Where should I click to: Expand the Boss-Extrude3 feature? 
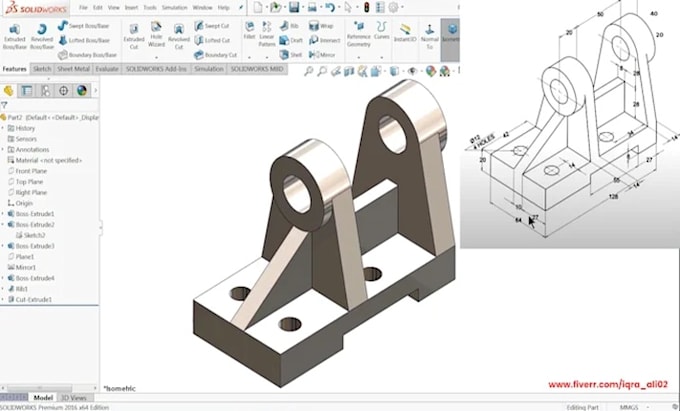[2, 246]
